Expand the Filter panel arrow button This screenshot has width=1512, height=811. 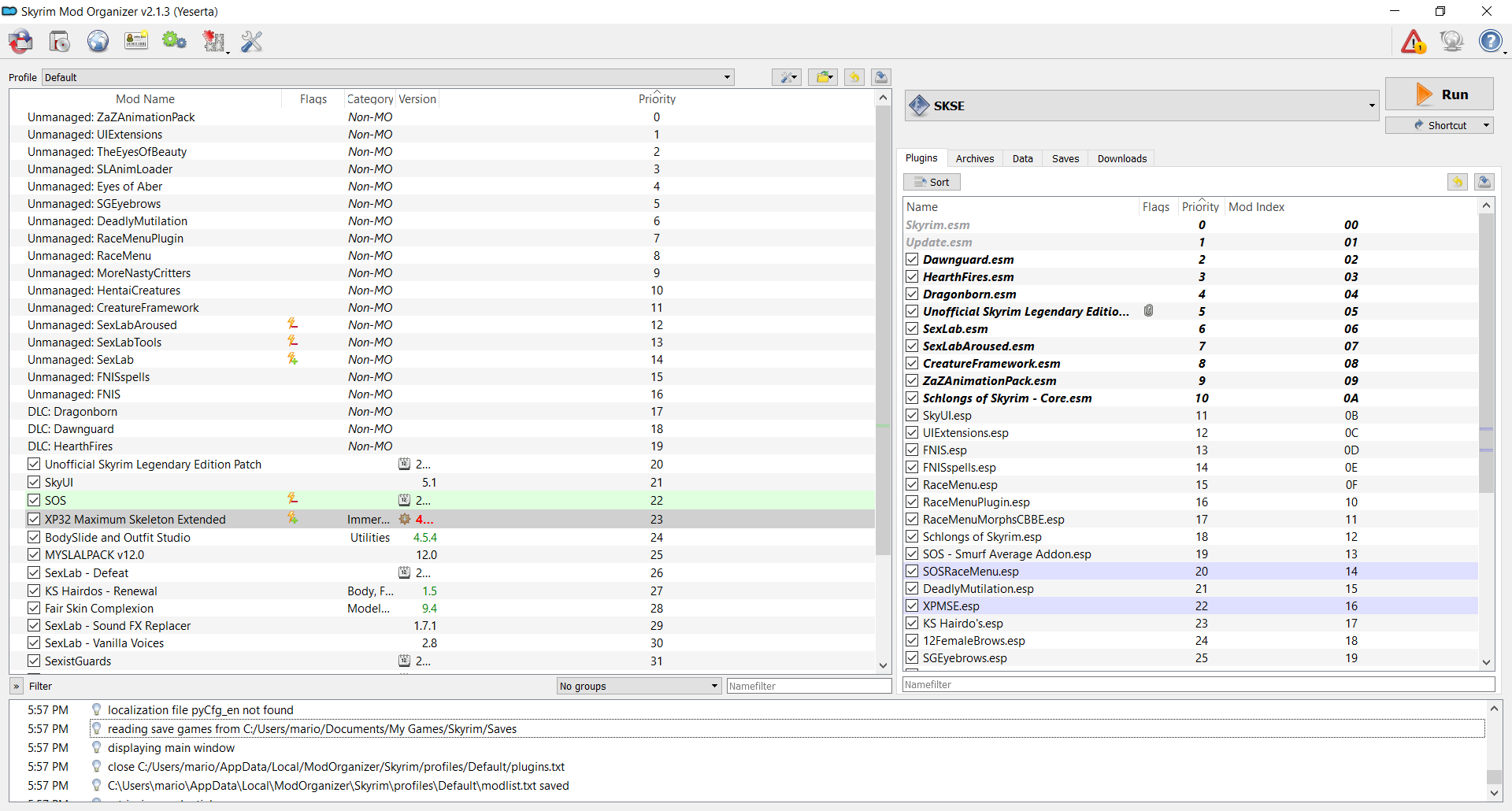point(16,686)
